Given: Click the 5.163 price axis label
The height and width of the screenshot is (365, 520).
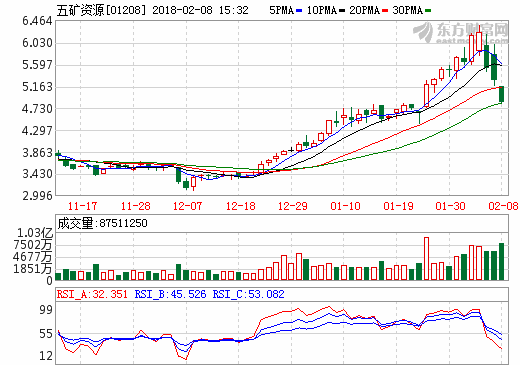Looking at the screenshot, I should [x=37, y=87].
